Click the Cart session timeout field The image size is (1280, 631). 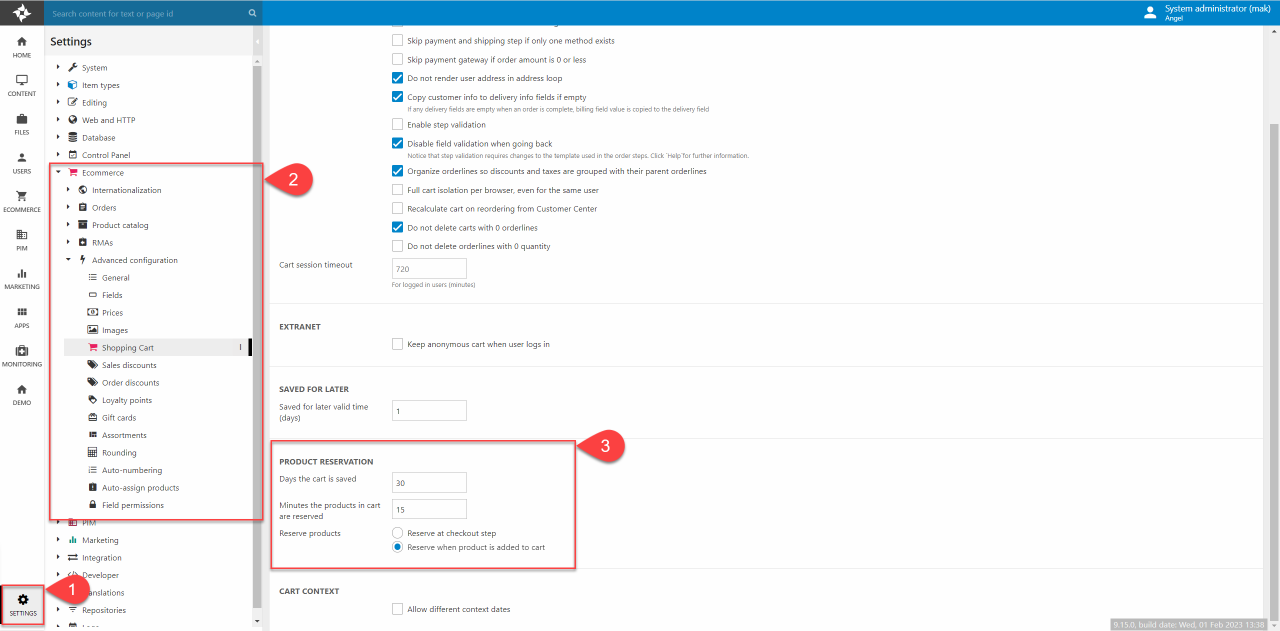(x=429, y=269)
